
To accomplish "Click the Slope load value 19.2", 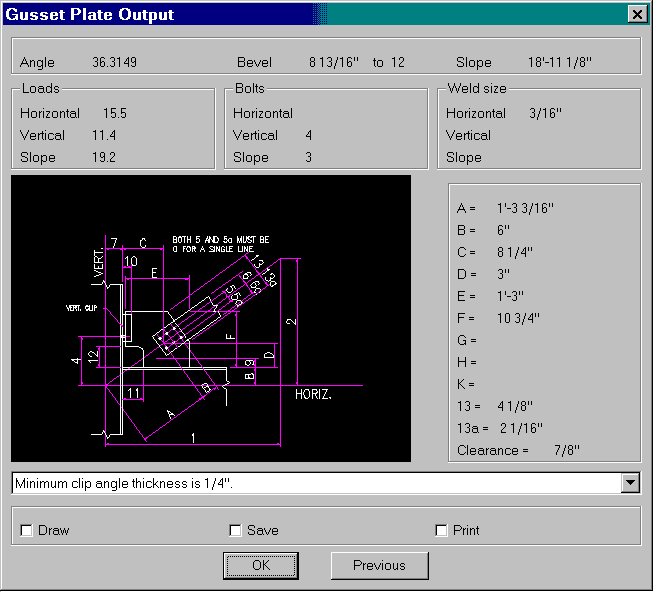I will pyautogui.click(x=104, y=157).
